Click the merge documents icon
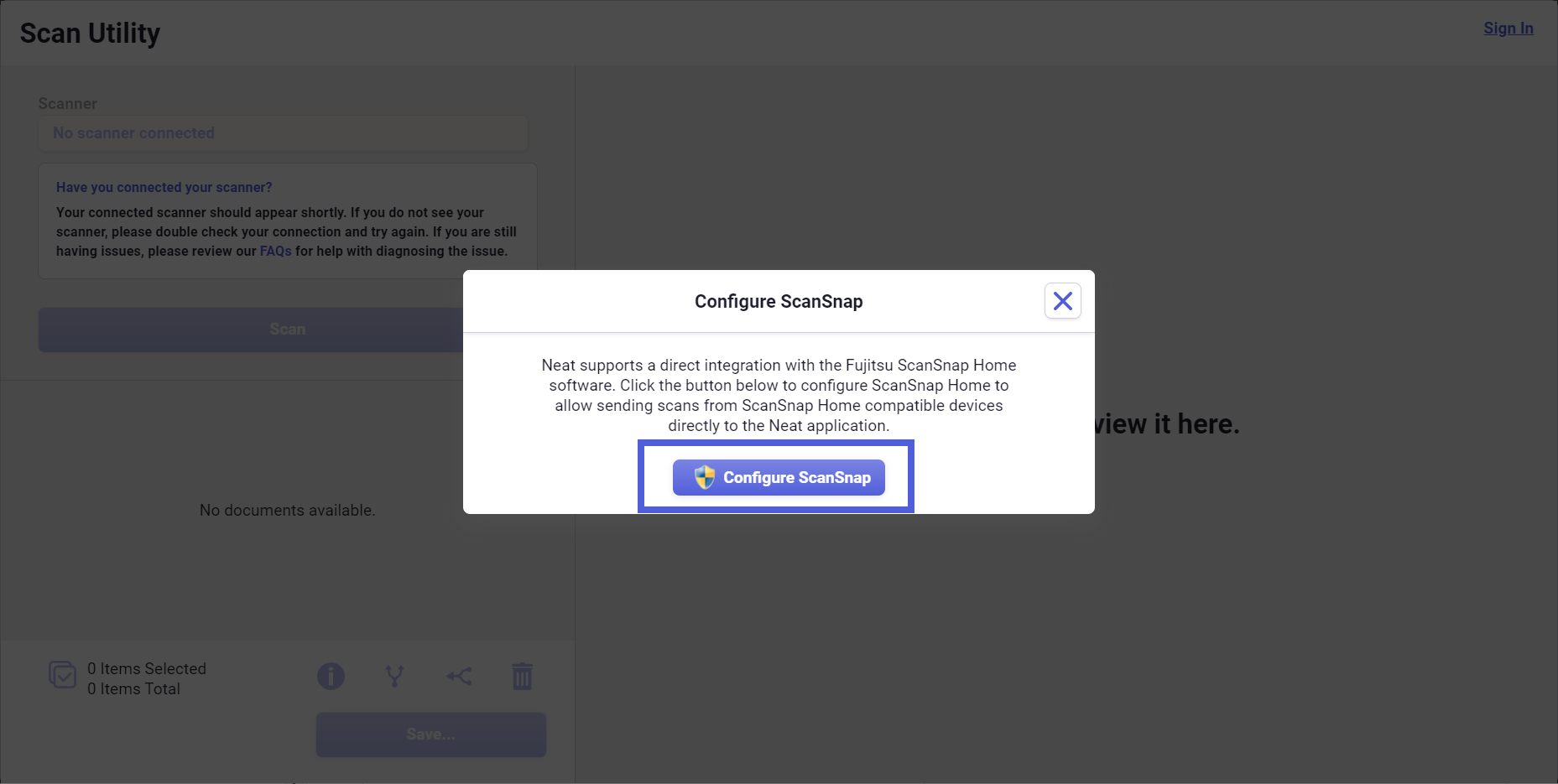The image size is (1558, 784). 459,676
